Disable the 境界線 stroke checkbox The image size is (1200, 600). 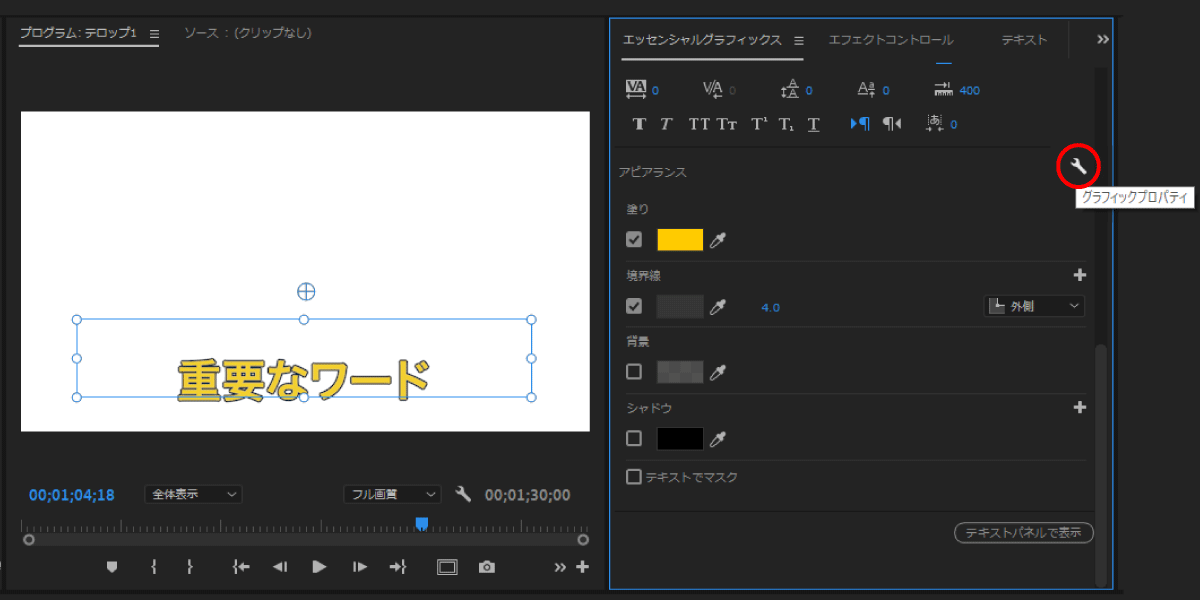(x=634, y=306)
